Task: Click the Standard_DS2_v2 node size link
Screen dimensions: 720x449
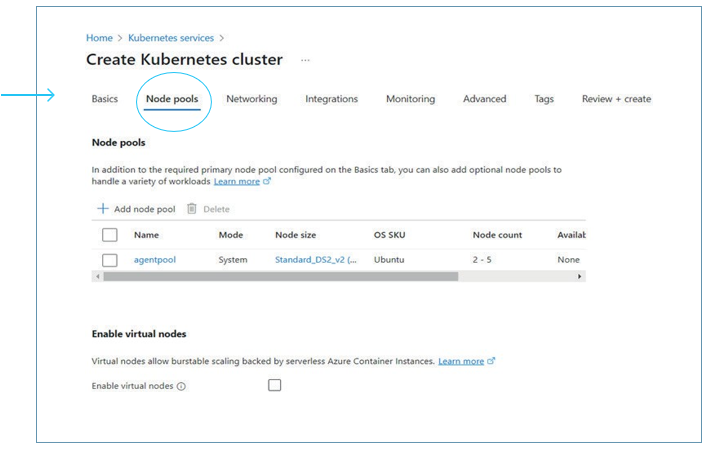Action: tap(315, 260)
